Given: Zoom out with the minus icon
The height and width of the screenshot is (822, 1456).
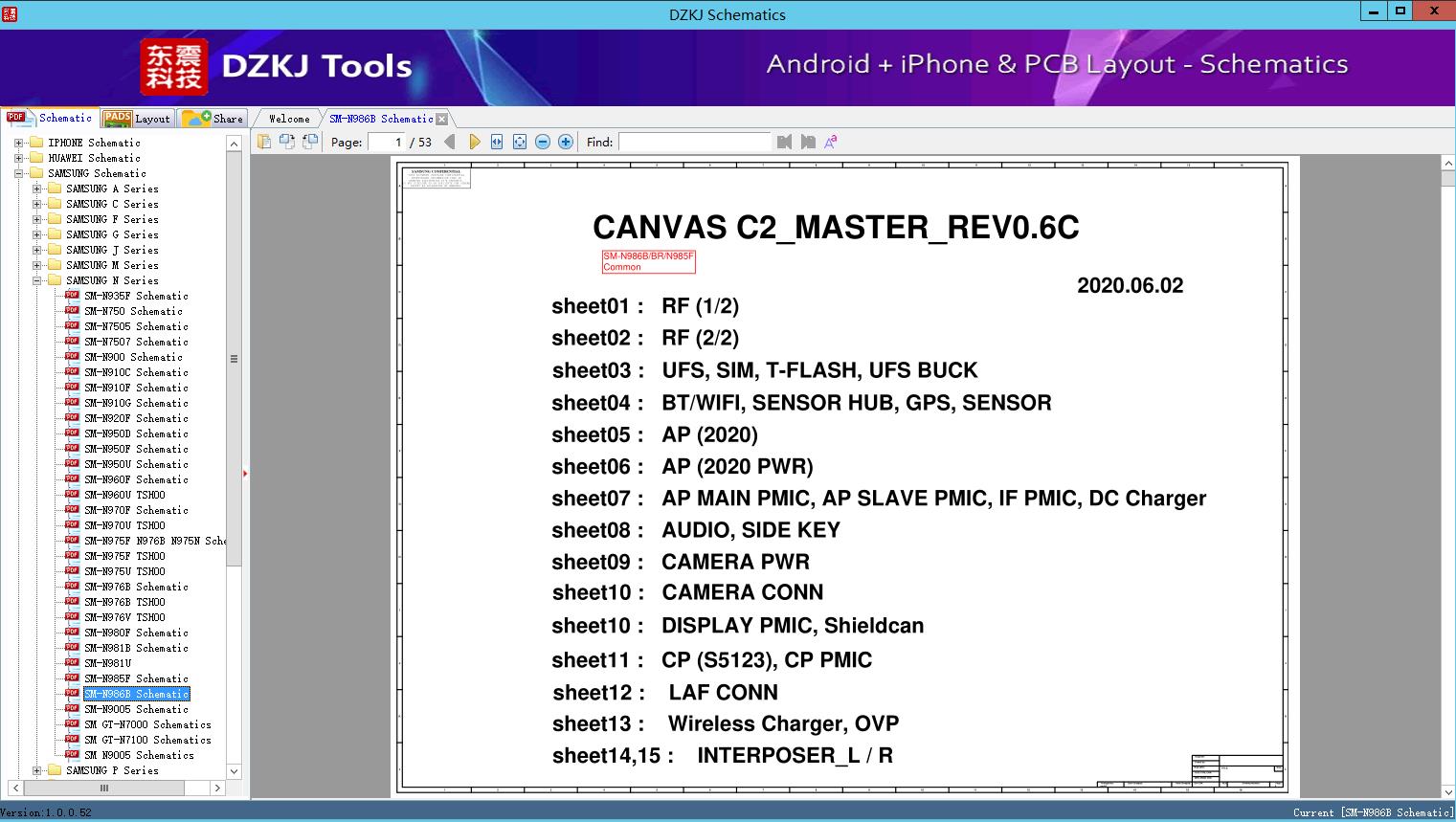Looking at the screenshot, I should (x=543, y=142).
